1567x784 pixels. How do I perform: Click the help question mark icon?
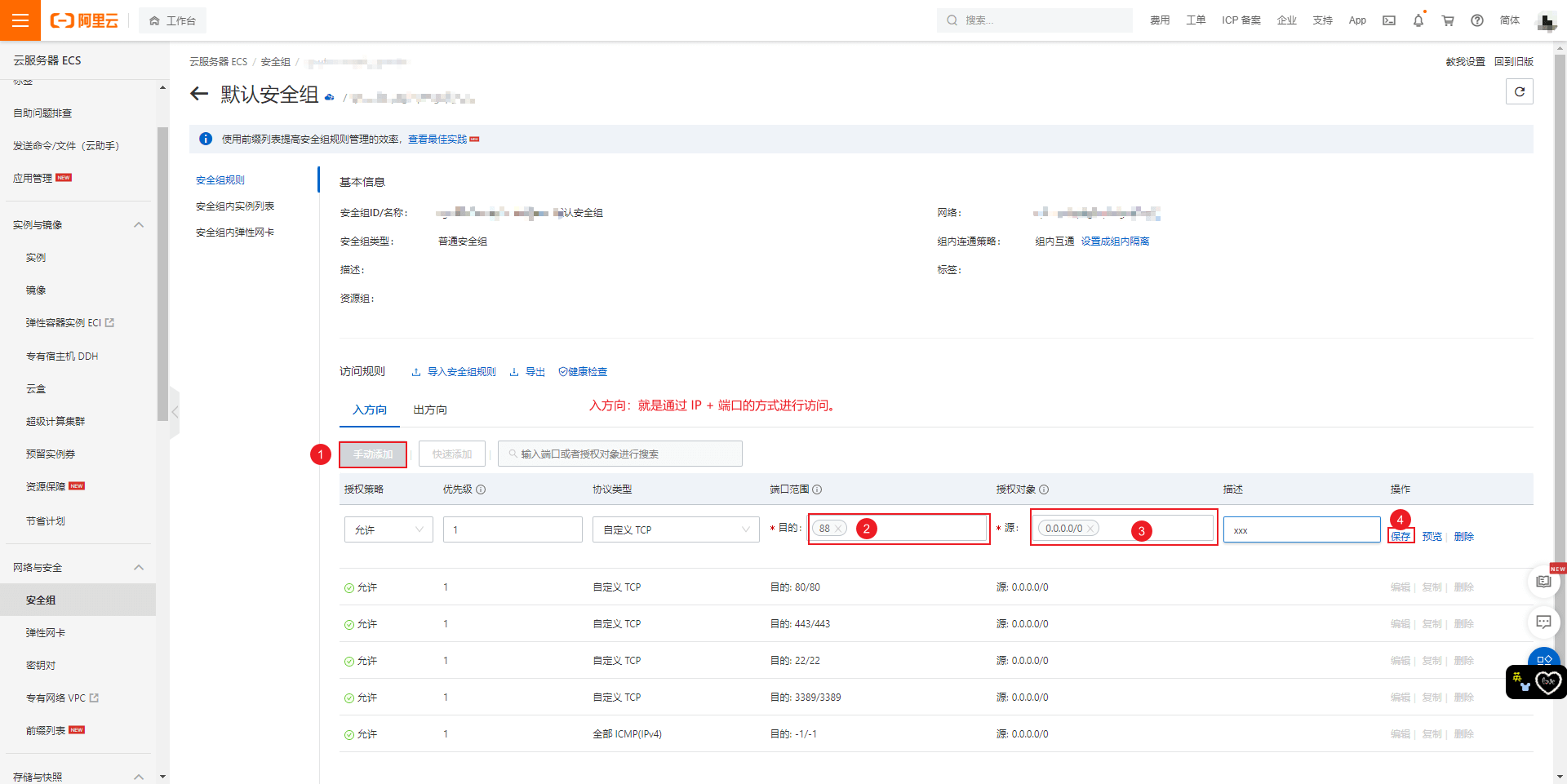pyautogui.click(x=1477, y=20)
